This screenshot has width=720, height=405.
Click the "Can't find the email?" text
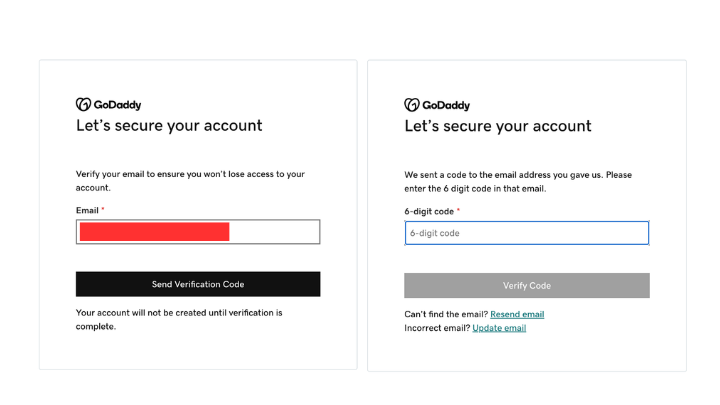point(446,315)
